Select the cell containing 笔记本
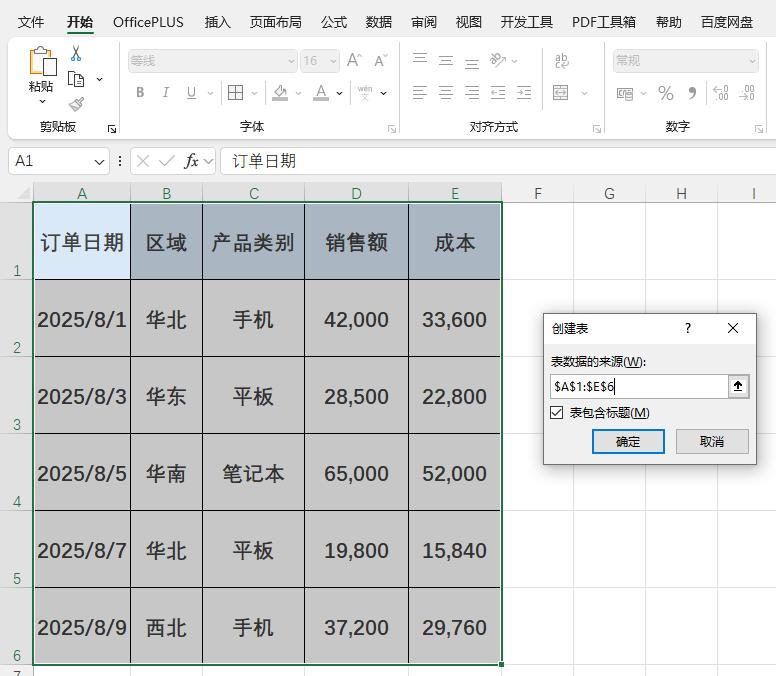Screen dimensions: 776x676 tap(253, 473)
